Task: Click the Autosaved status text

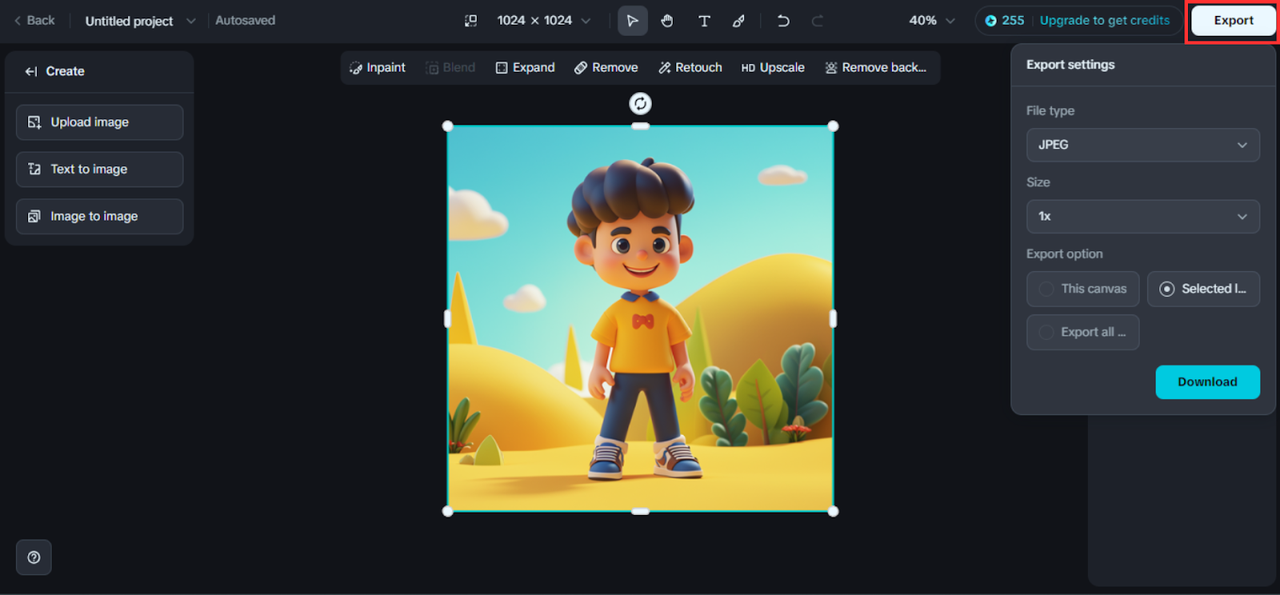Action: 245,20
